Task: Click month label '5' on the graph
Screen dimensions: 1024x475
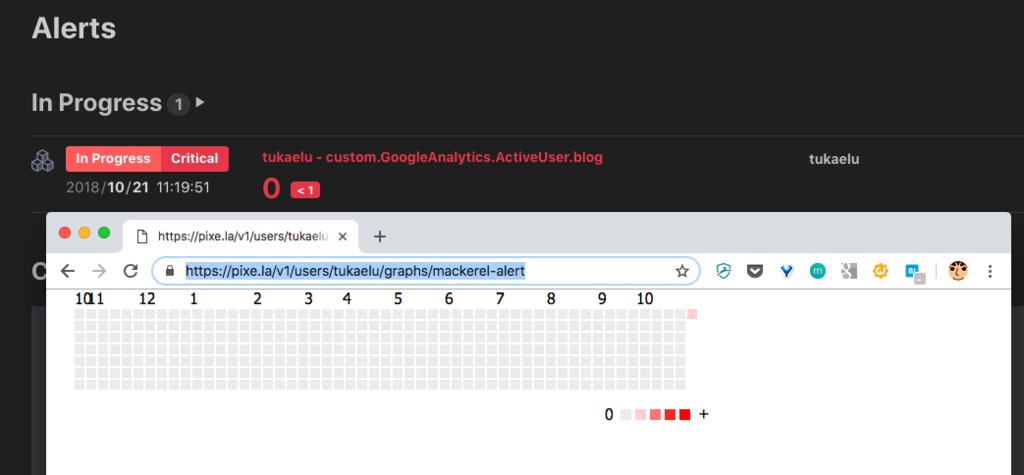Action: tap(398, 299)
